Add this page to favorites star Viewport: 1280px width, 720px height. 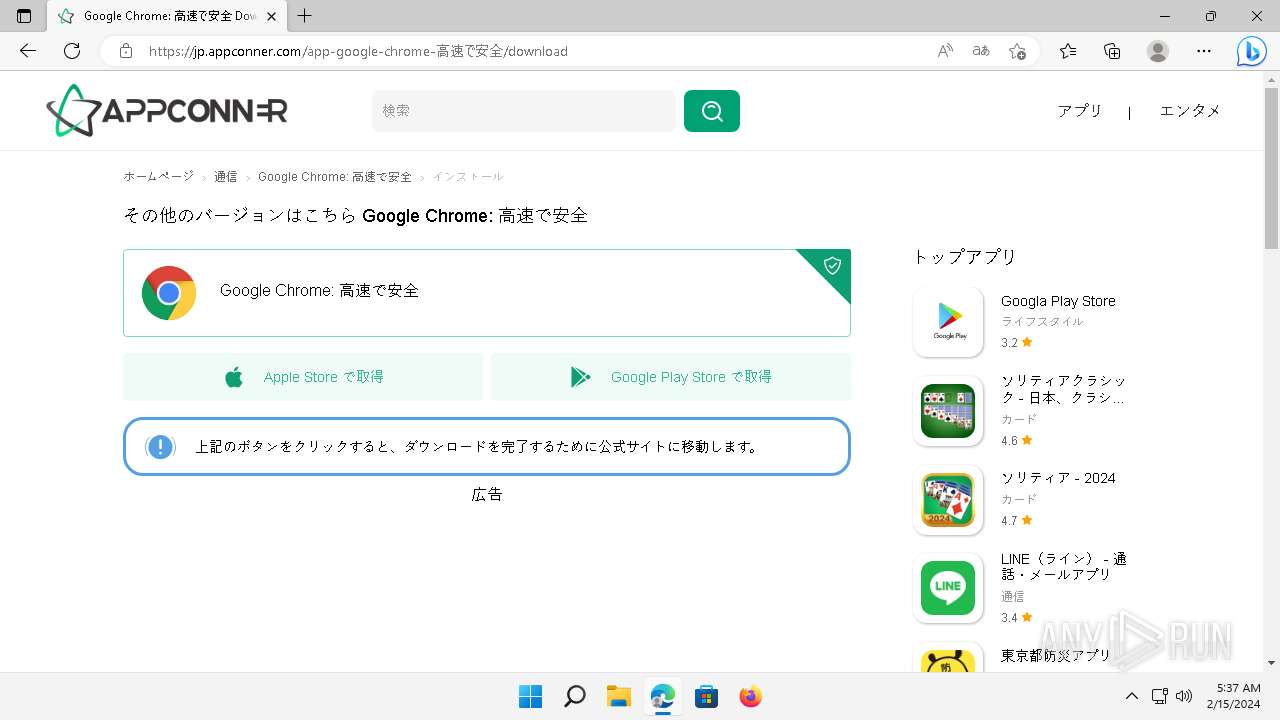[x=1017, y=51]
